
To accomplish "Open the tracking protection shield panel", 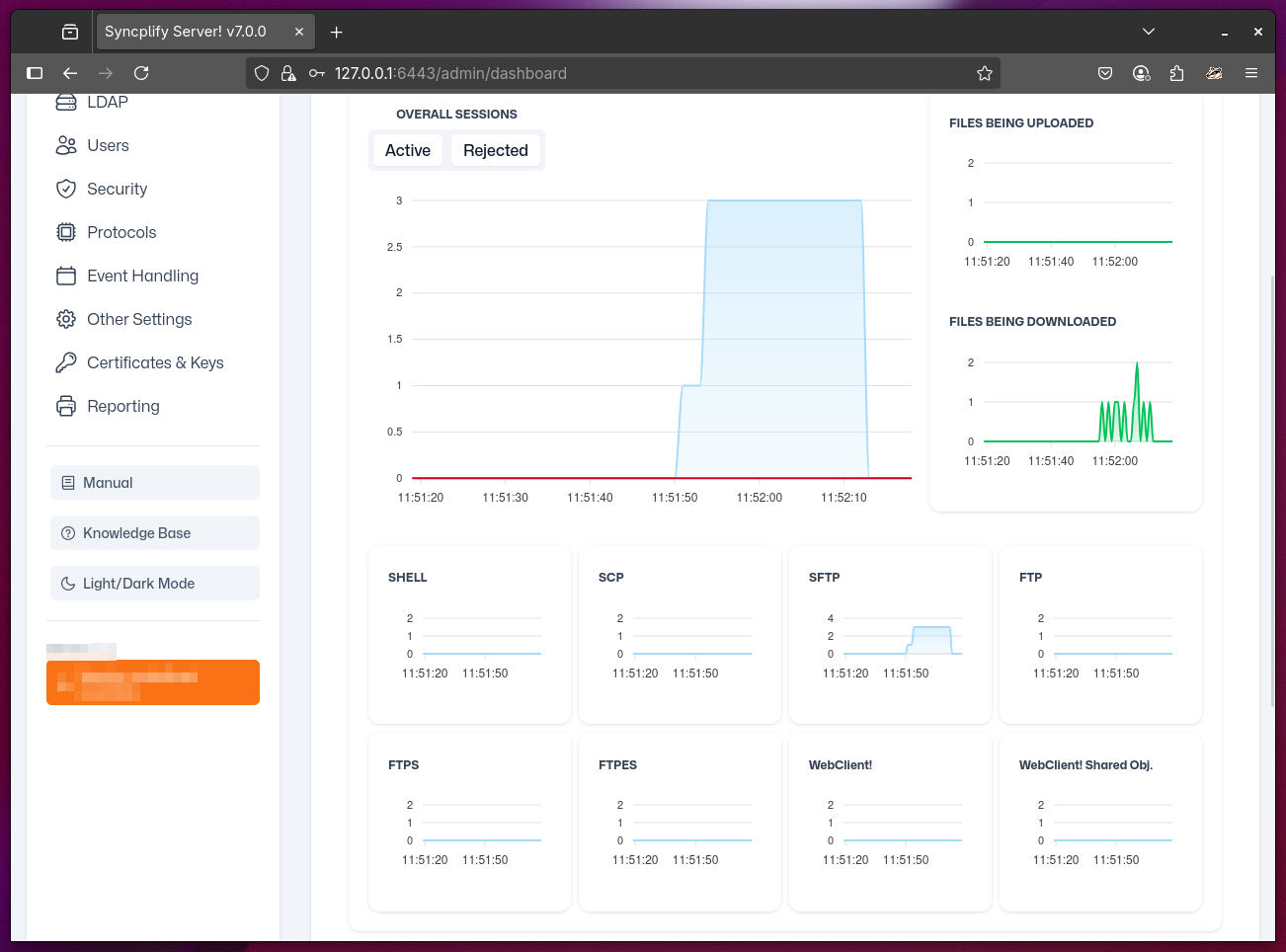I will tap(261, 72).
